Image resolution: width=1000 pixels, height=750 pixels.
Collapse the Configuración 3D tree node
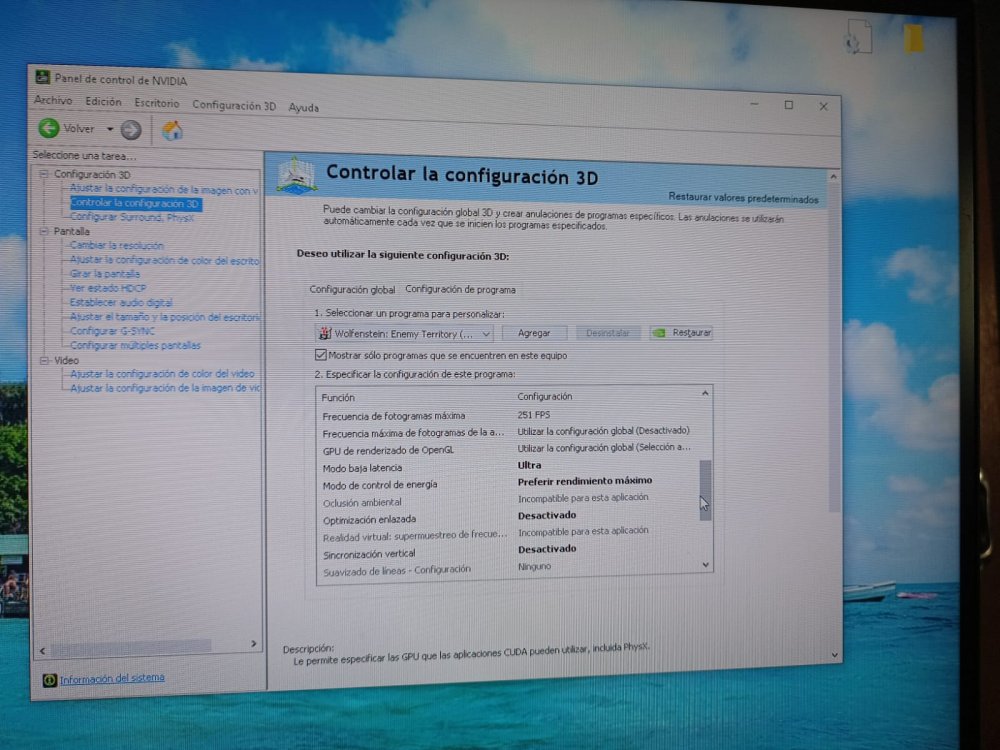44,173
